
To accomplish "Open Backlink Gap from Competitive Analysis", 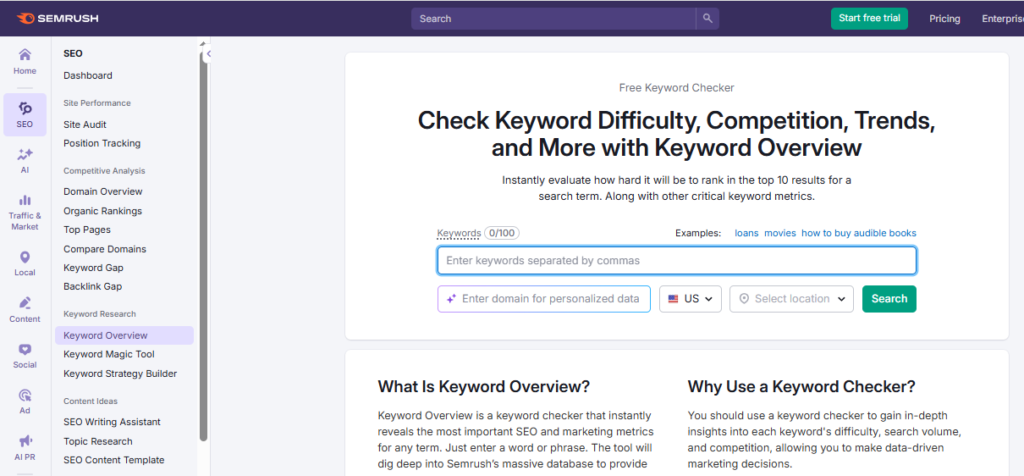I will click(x=93, y=287).
